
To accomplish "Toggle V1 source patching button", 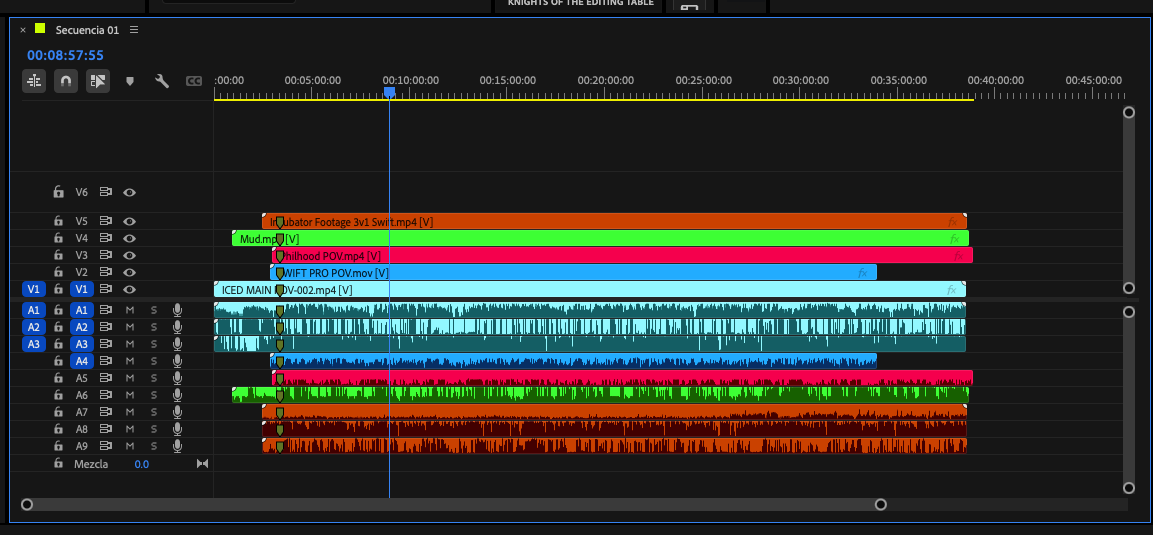I will pos(34,289).
